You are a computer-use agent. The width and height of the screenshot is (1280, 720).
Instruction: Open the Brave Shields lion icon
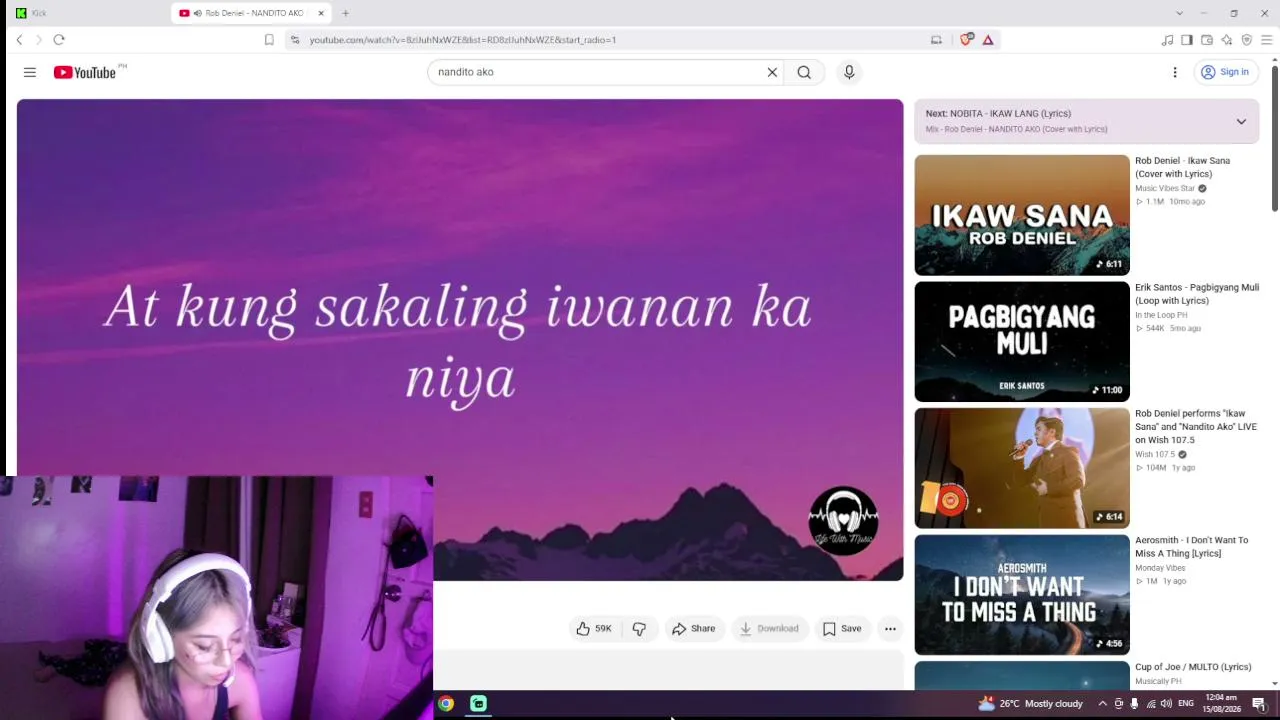[966, 40]
